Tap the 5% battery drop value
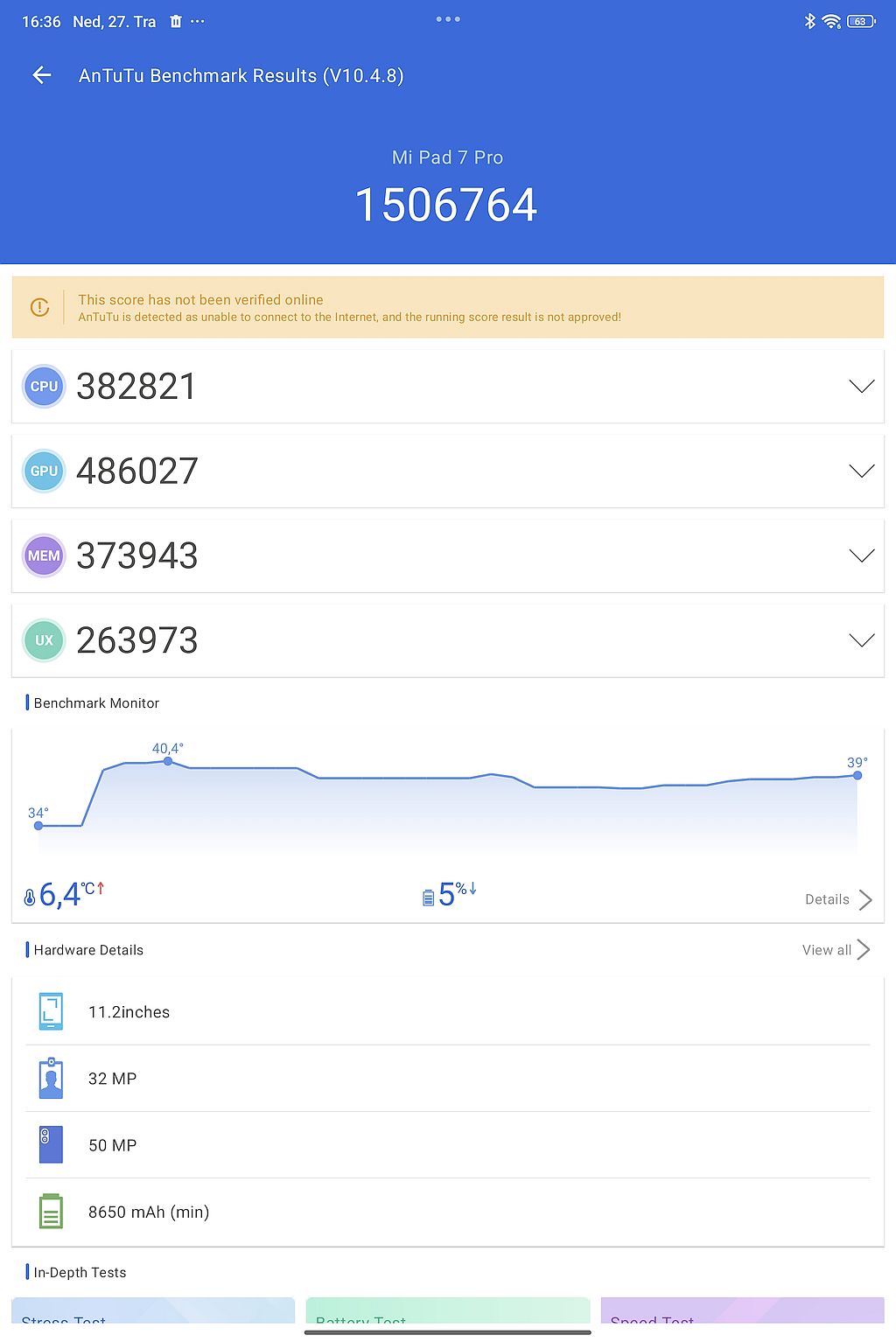 (x=457, y=894)
